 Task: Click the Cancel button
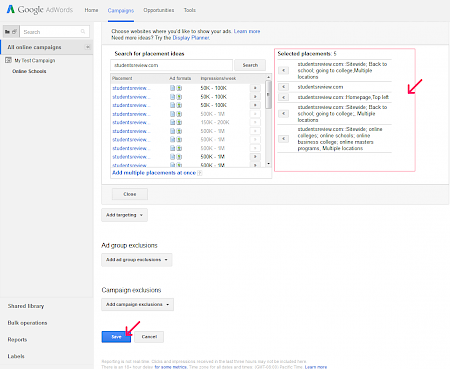(x=149, y=337)
